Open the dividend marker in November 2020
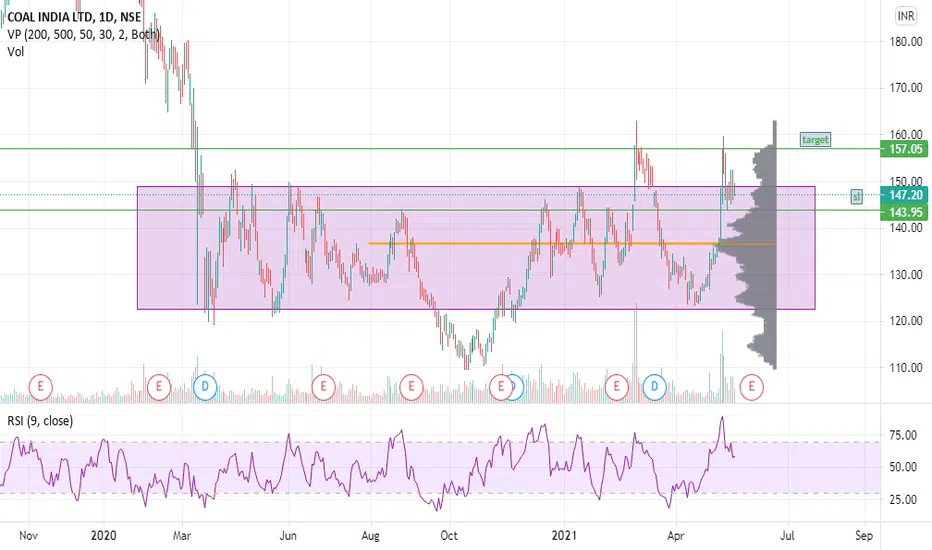The height and width of the screenshot is (550, 932). point(517,387)
